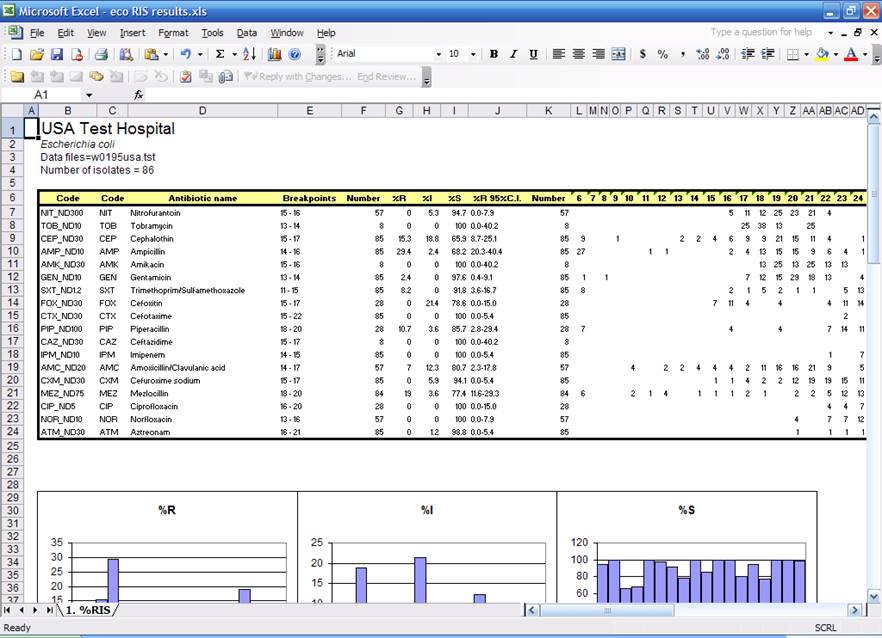Image resolution: width=882 pixels, height=638 pixels.
Task: Expand the Font Color dropdown arrow
Action: pos(865,54)
